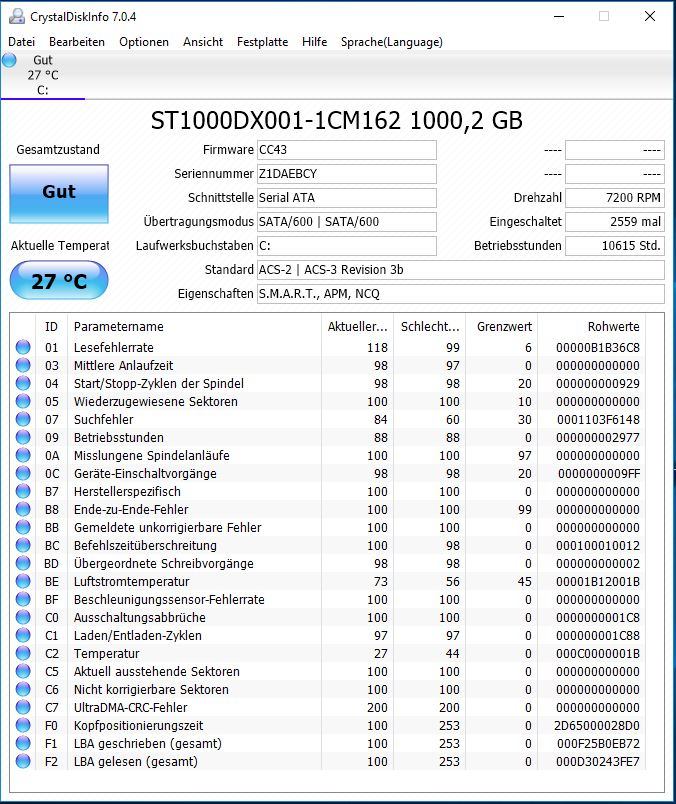This screenshot has height=804, width=676.
Task: Select the Luftstromtemperatur parameter name
Action: [132, 581]
